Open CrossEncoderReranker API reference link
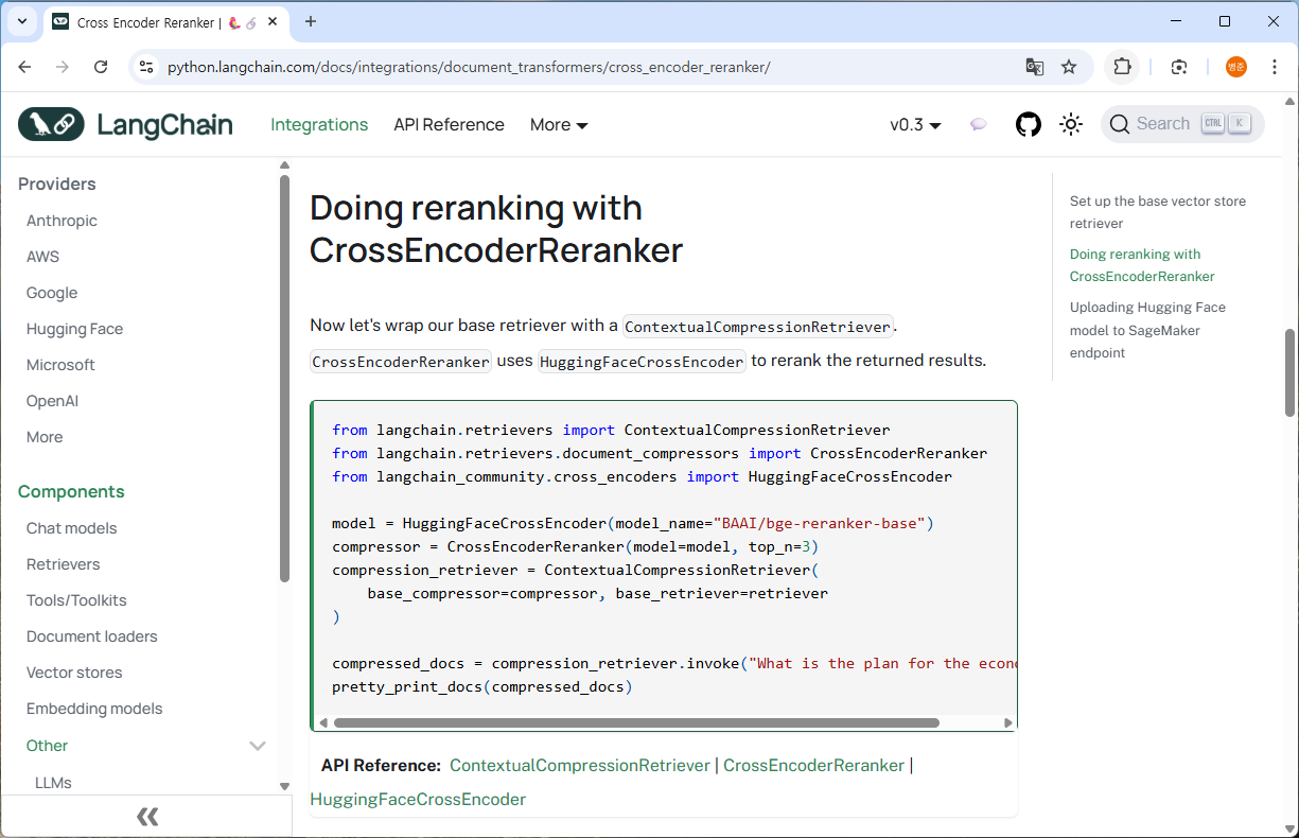This screenshot has height=838, width=1299. pyautogui.click(x=814, y=765)
